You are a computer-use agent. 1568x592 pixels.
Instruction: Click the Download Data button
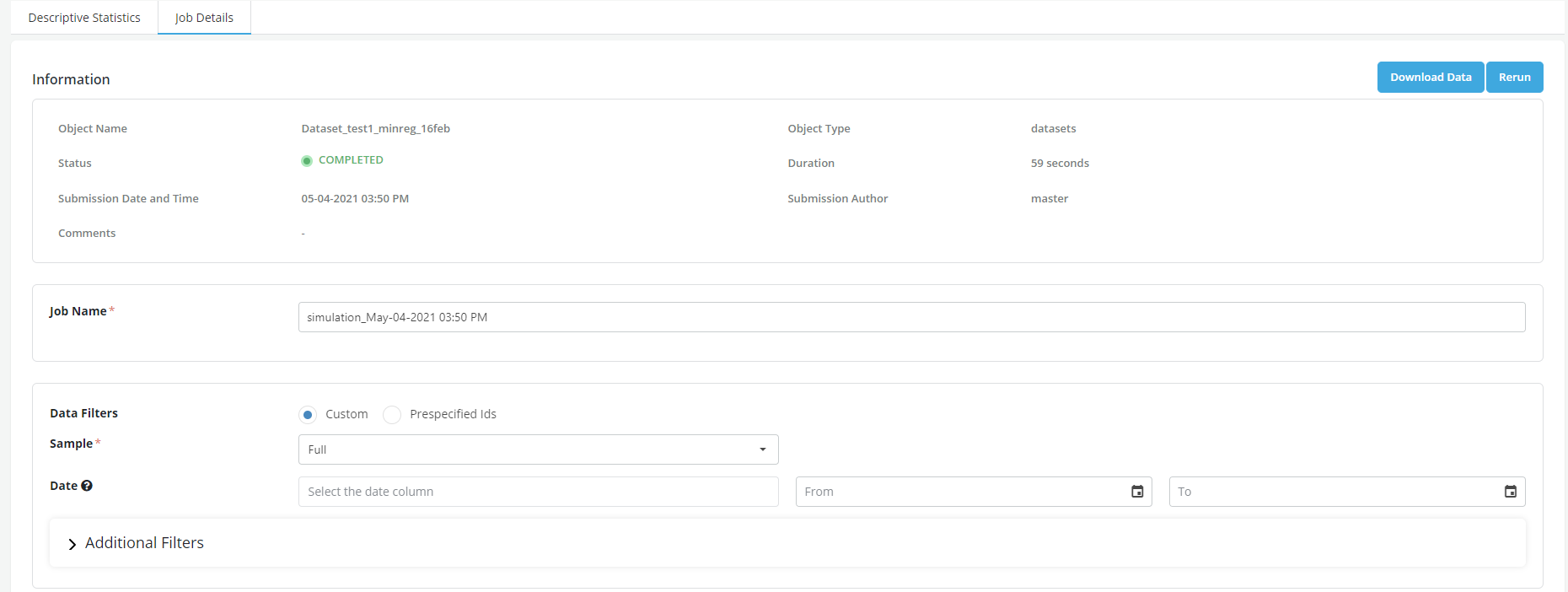(1430, 77)
